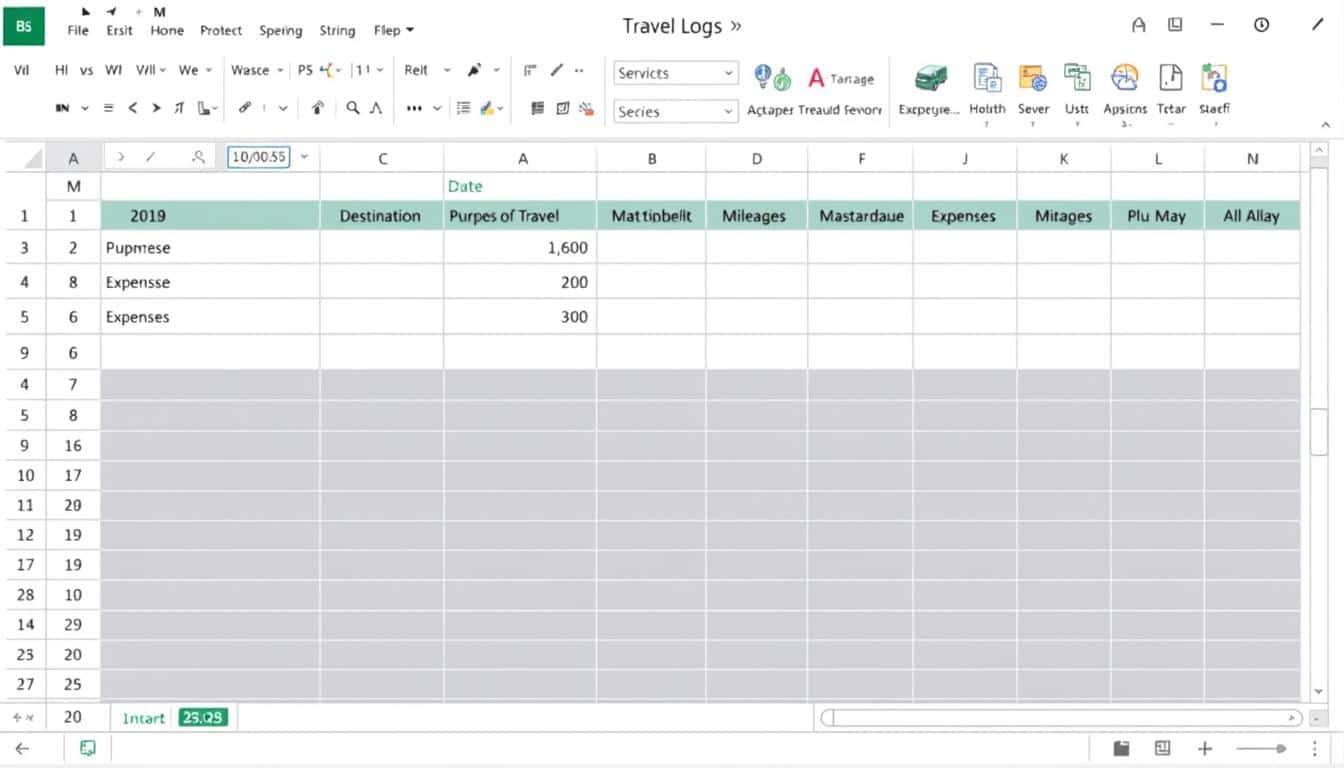The height and width of the screenshot is (768, 1344).
Task: Expand the Flep dropdown menu
Action: pos(393,30)
